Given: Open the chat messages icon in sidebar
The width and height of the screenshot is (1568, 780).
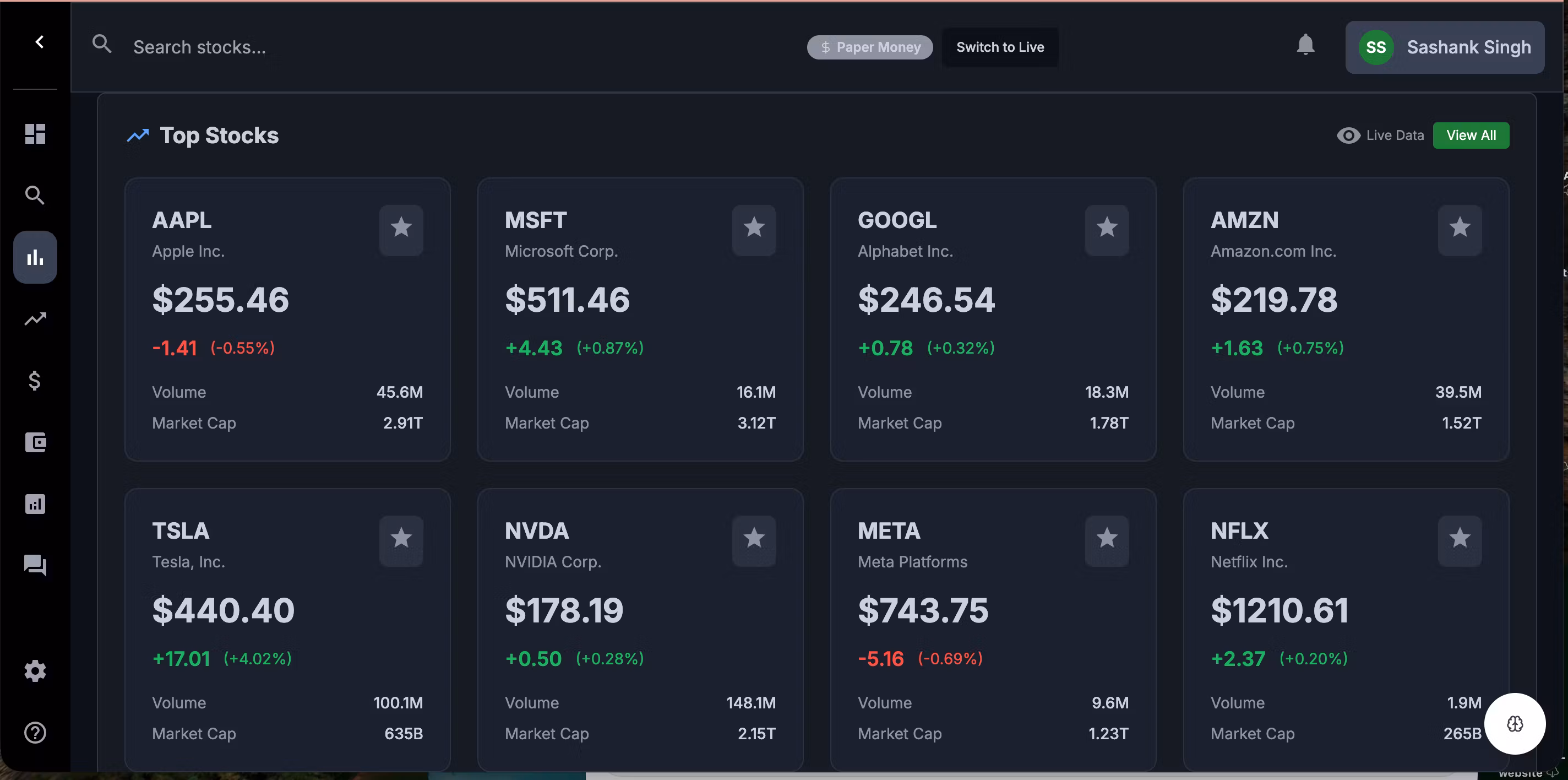Looking at the screenshot, I should point(35,566).
